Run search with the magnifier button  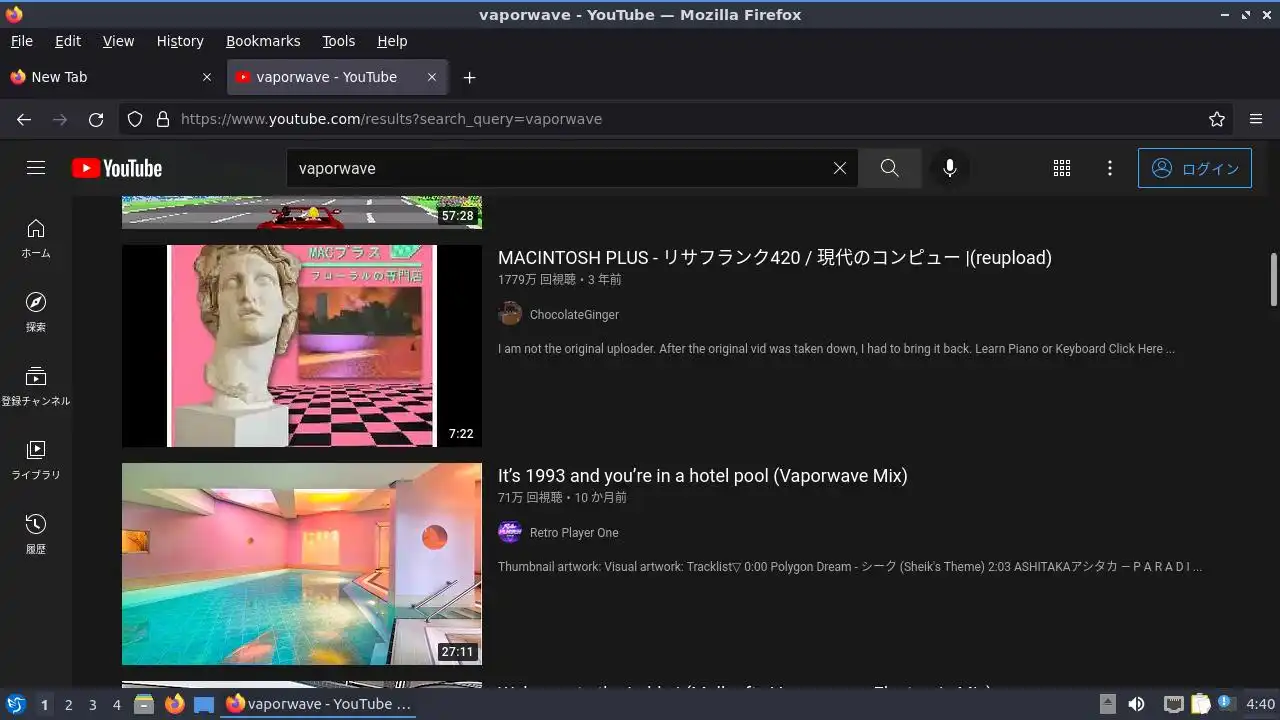click(890, 168)
